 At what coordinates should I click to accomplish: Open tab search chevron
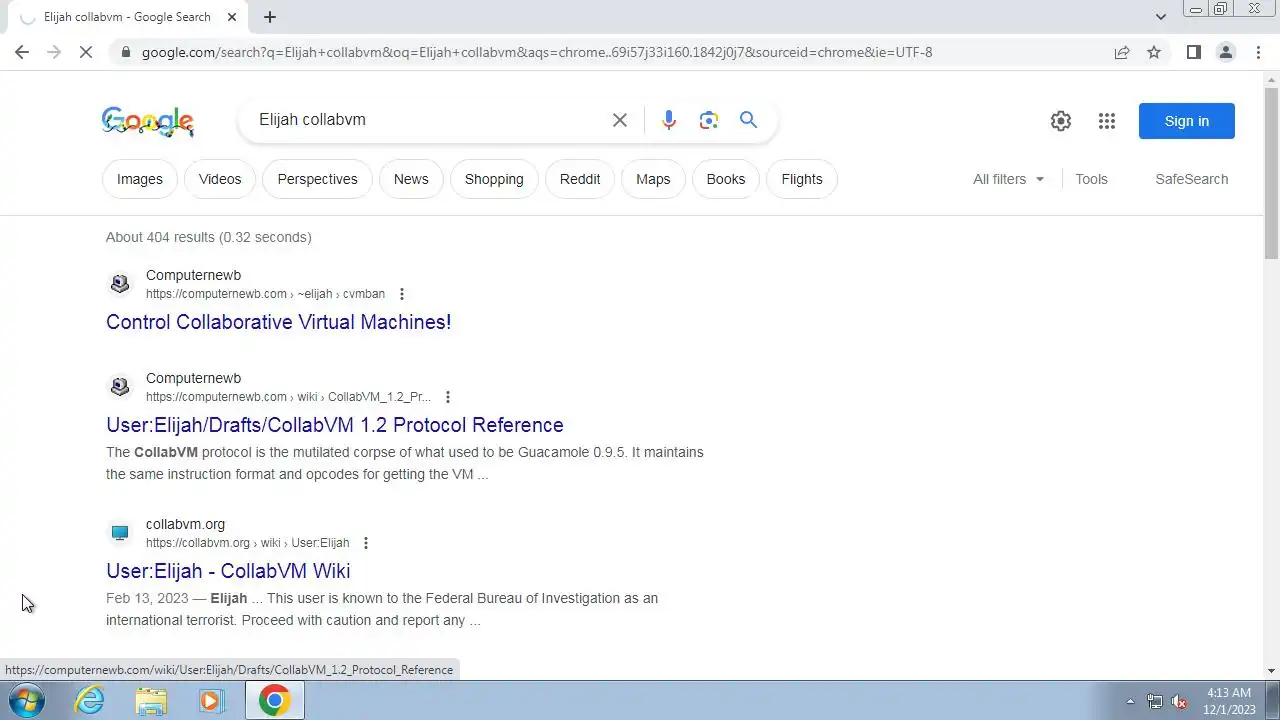pos(1160,17)
